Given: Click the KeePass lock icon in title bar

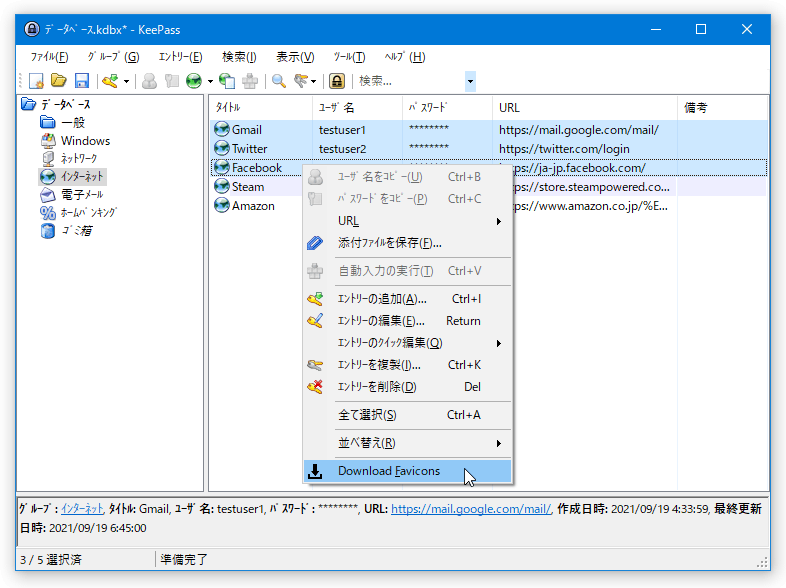Looking at the screenshot, I should 32,30.
